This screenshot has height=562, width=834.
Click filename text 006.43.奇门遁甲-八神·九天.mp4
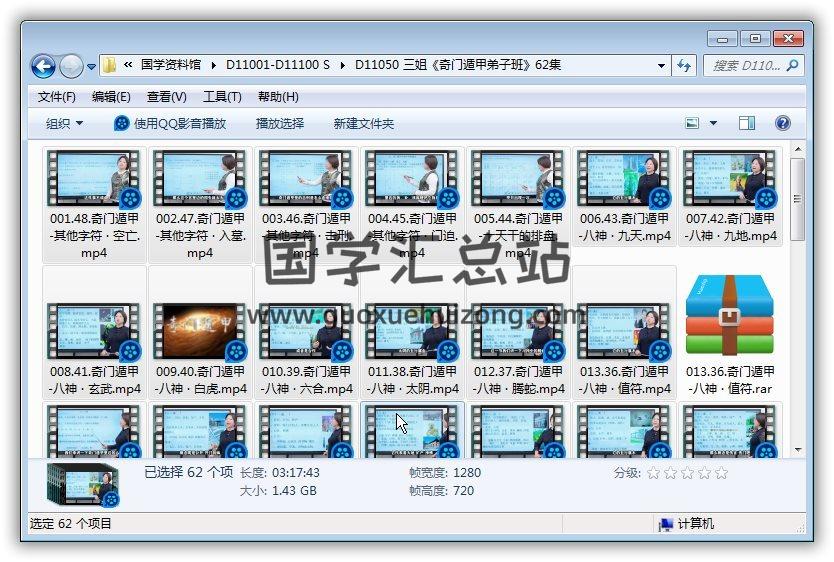pyautogui.click(x=624, y=227)
